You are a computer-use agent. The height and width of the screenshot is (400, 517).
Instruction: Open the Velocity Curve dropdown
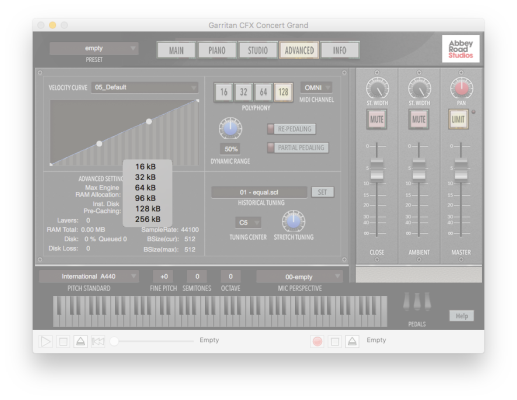(145, 87)
